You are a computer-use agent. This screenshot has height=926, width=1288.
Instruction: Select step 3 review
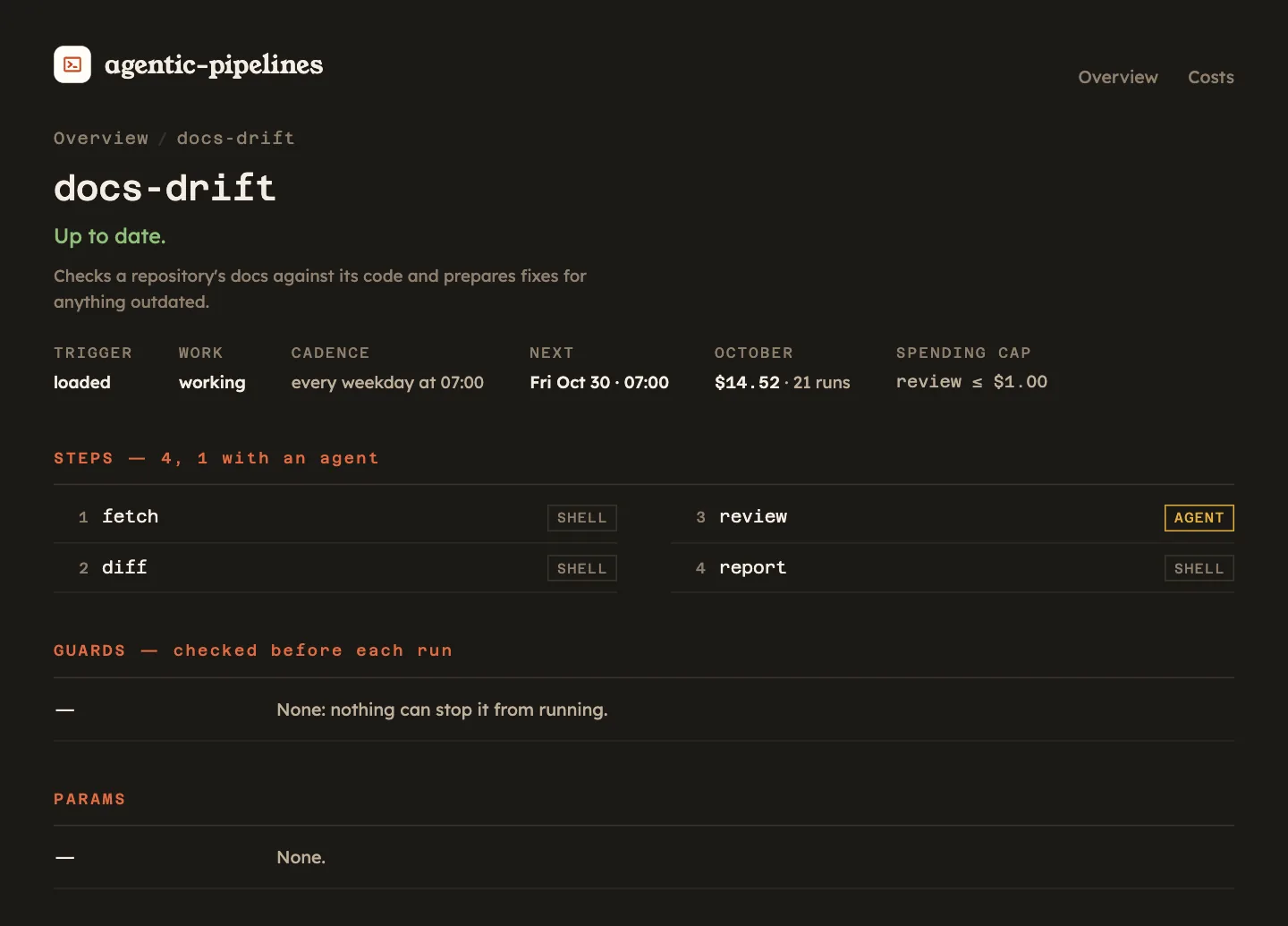tap(953, 517)
